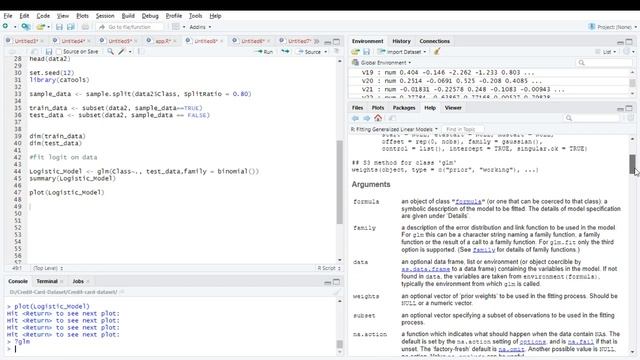
Task: Open the New File dropdown arrow
Action: point(15,27)
